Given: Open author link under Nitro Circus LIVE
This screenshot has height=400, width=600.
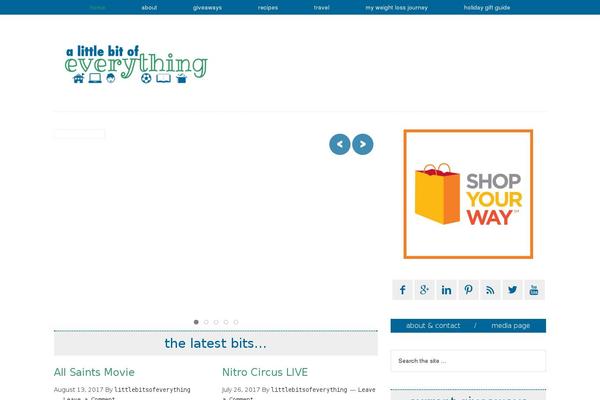Looking at the screenshot, I should pyautogui.click(x=309, y=390).
